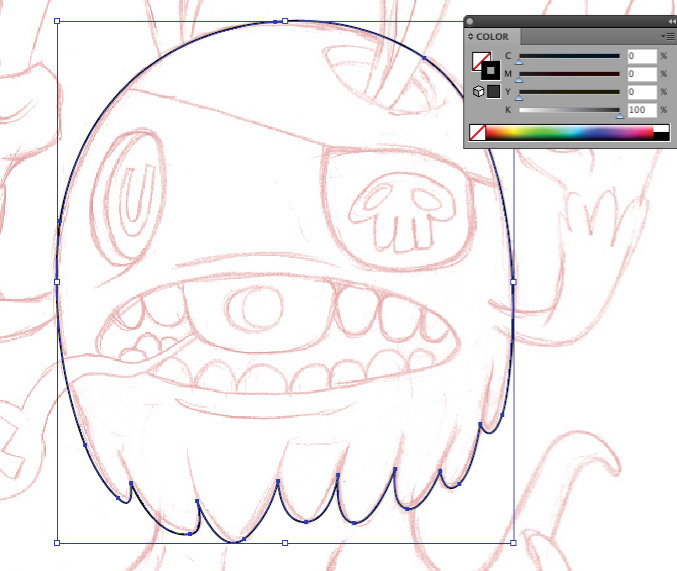Close the Color panel with the round button
This screenshot has height=571, width=677.
tap(470, 22)
